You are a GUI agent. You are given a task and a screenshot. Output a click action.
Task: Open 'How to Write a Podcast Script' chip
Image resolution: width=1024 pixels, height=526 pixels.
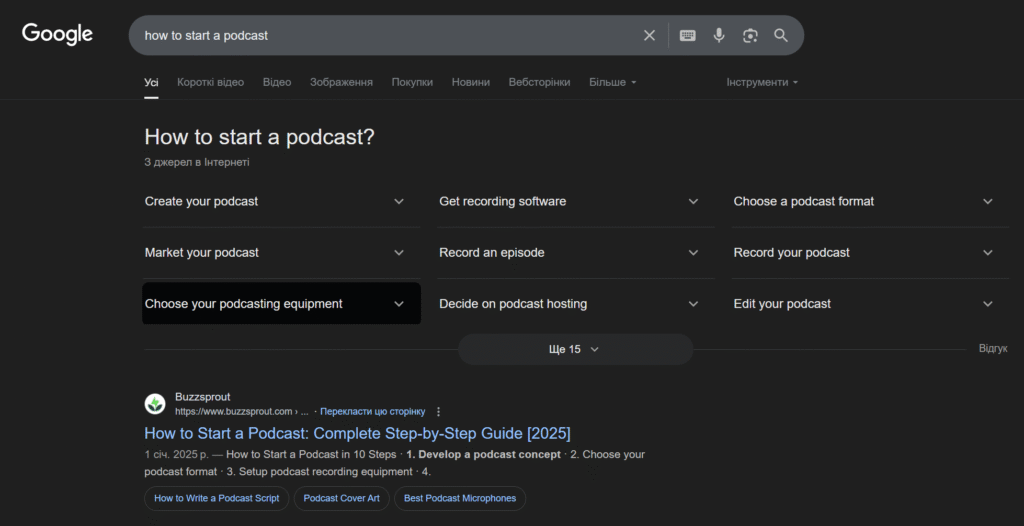[x=217, y=499]
